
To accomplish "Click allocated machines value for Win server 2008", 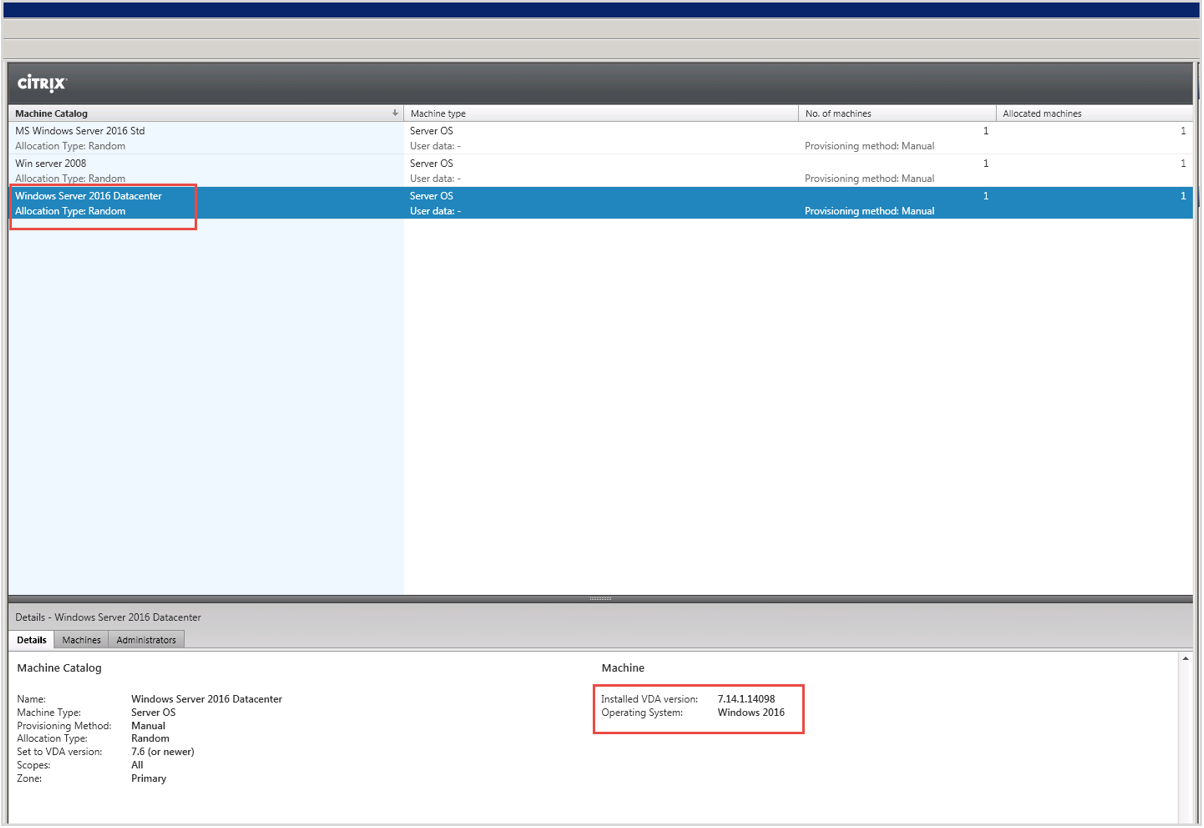I will [1183, 163].
